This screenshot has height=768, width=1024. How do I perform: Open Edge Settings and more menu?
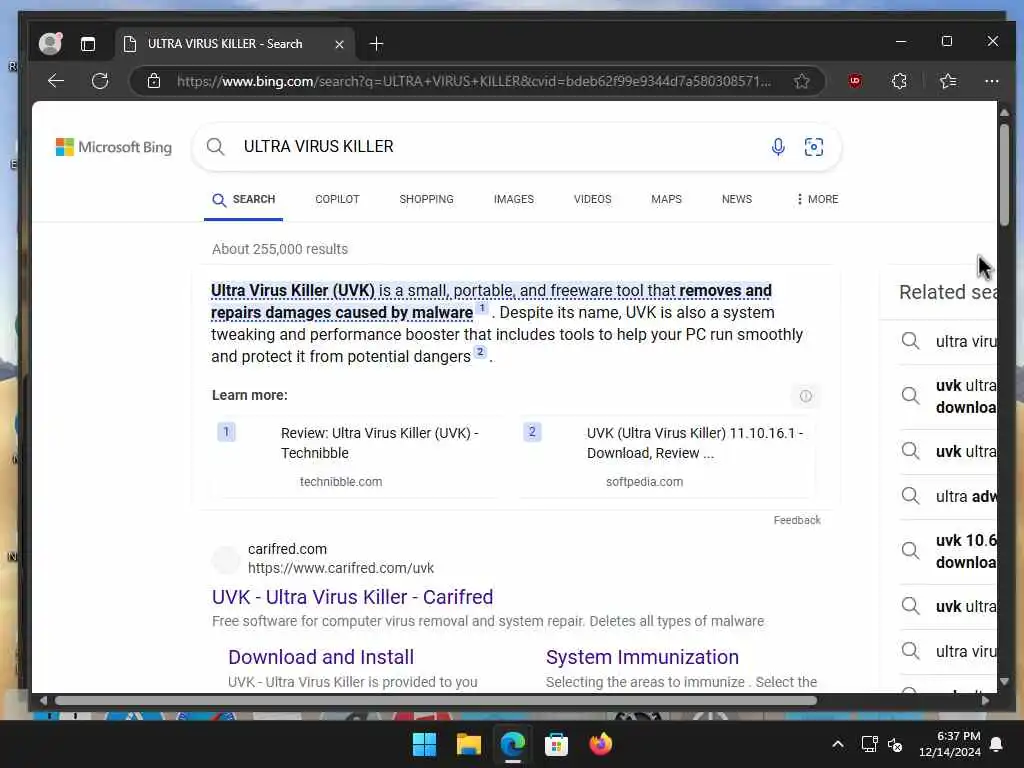(x=991, y=81)
